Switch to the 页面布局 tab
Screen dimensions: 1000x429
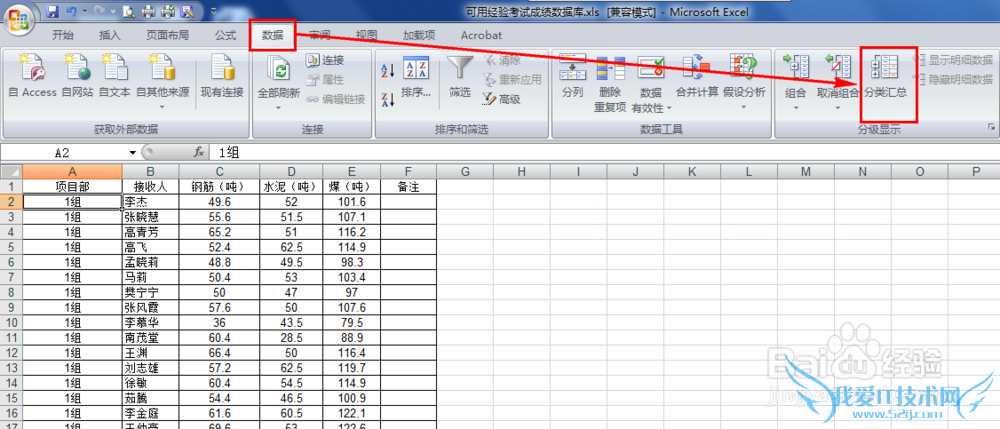[167, 36]
